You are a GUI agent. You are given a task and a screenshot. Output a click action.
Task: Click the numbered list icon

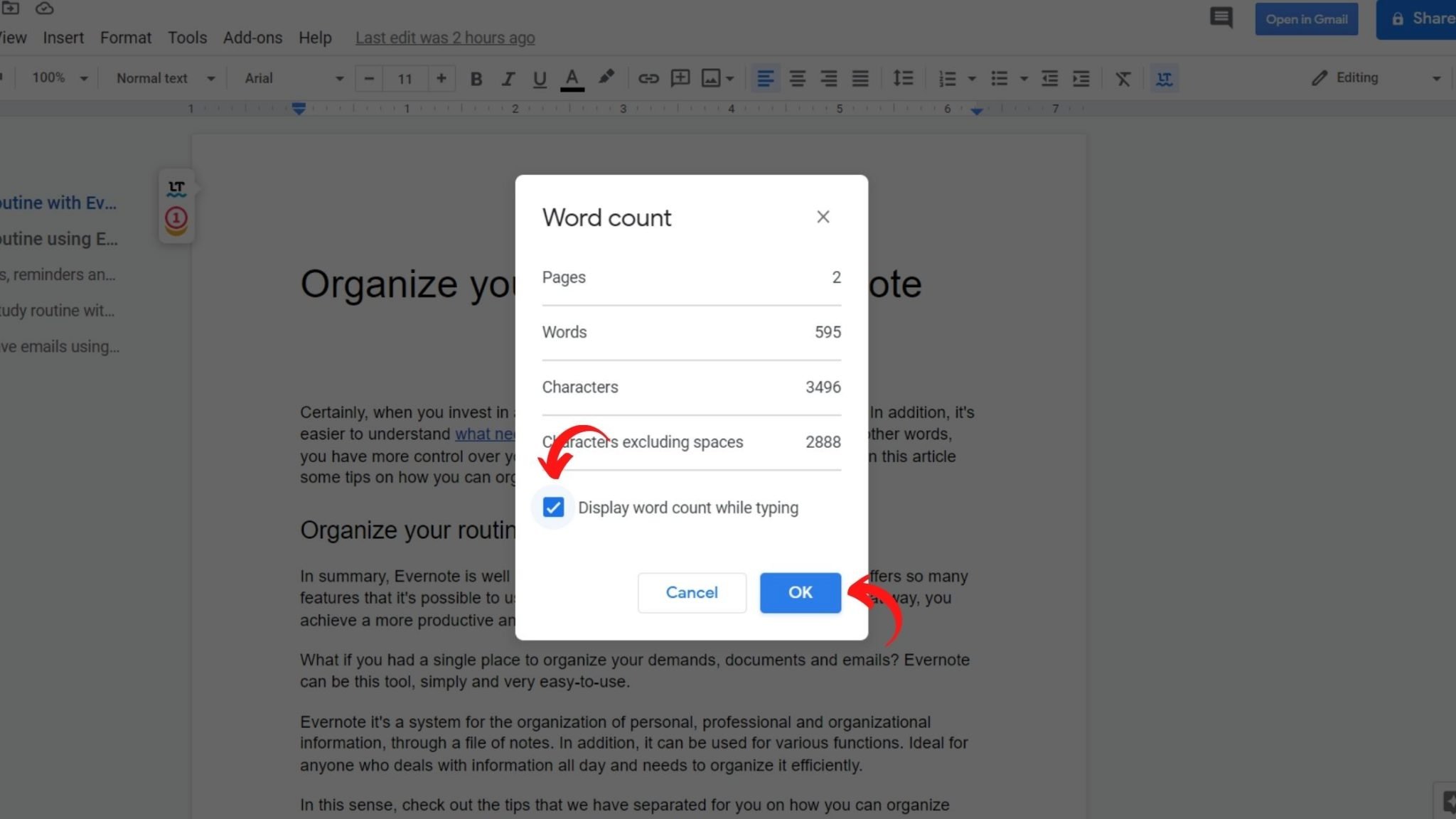[x=947, y=79]
